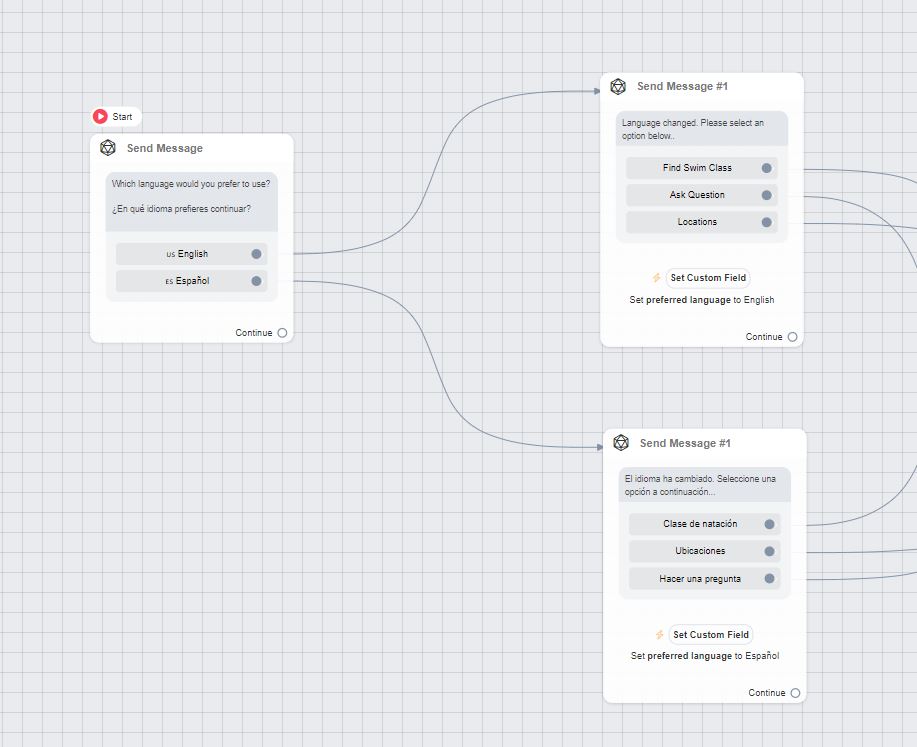Click 'Set preferred language to English' text
Image resolution: width=917 pixels, height=747 pixels.
pyautogui.click(x=702, y=300)
